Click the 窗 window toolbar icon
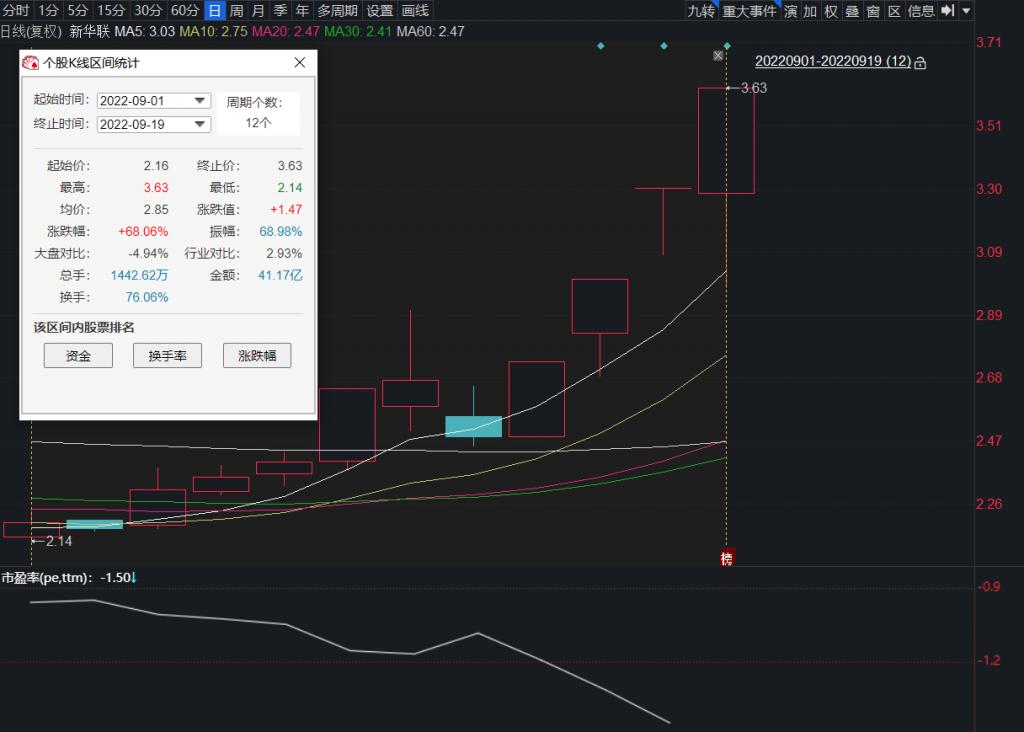This screenshot has width=1024, height=732. point(873,10)
